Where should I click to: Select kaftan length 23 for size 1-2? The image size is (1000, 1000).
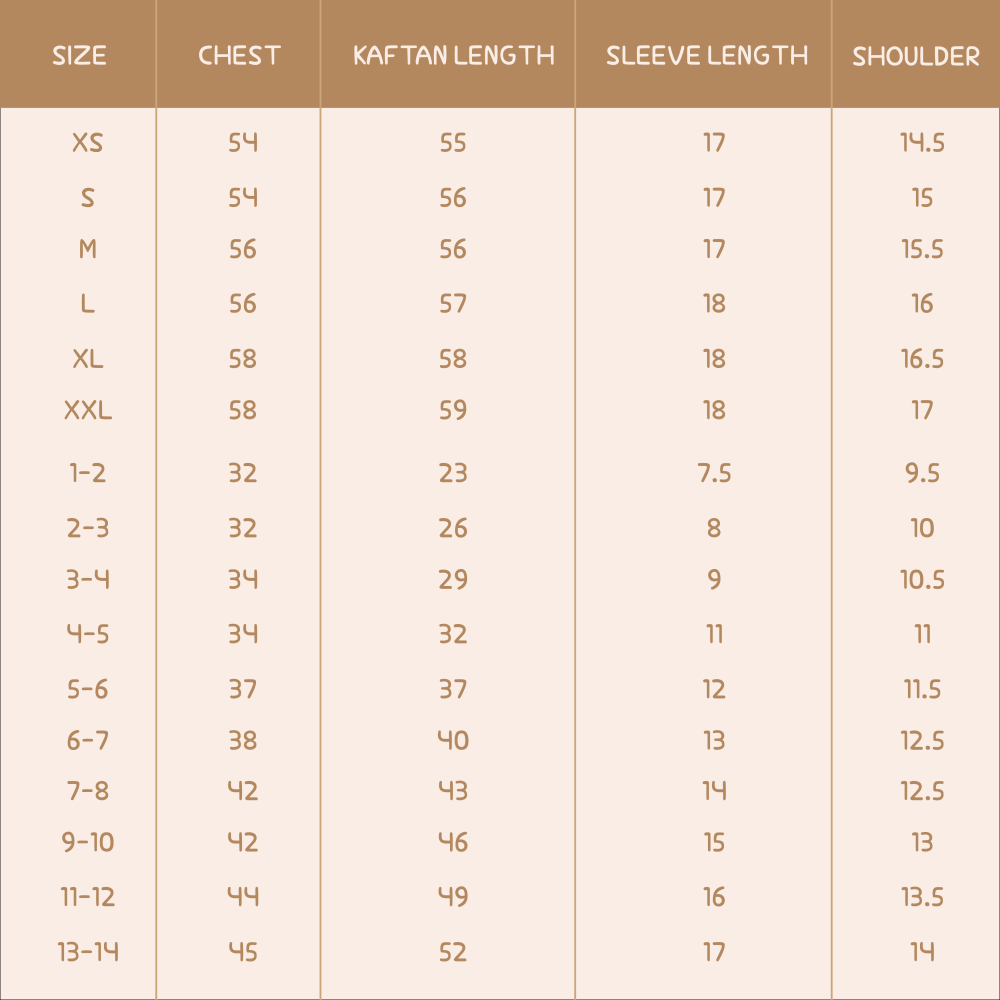[453, 473]
